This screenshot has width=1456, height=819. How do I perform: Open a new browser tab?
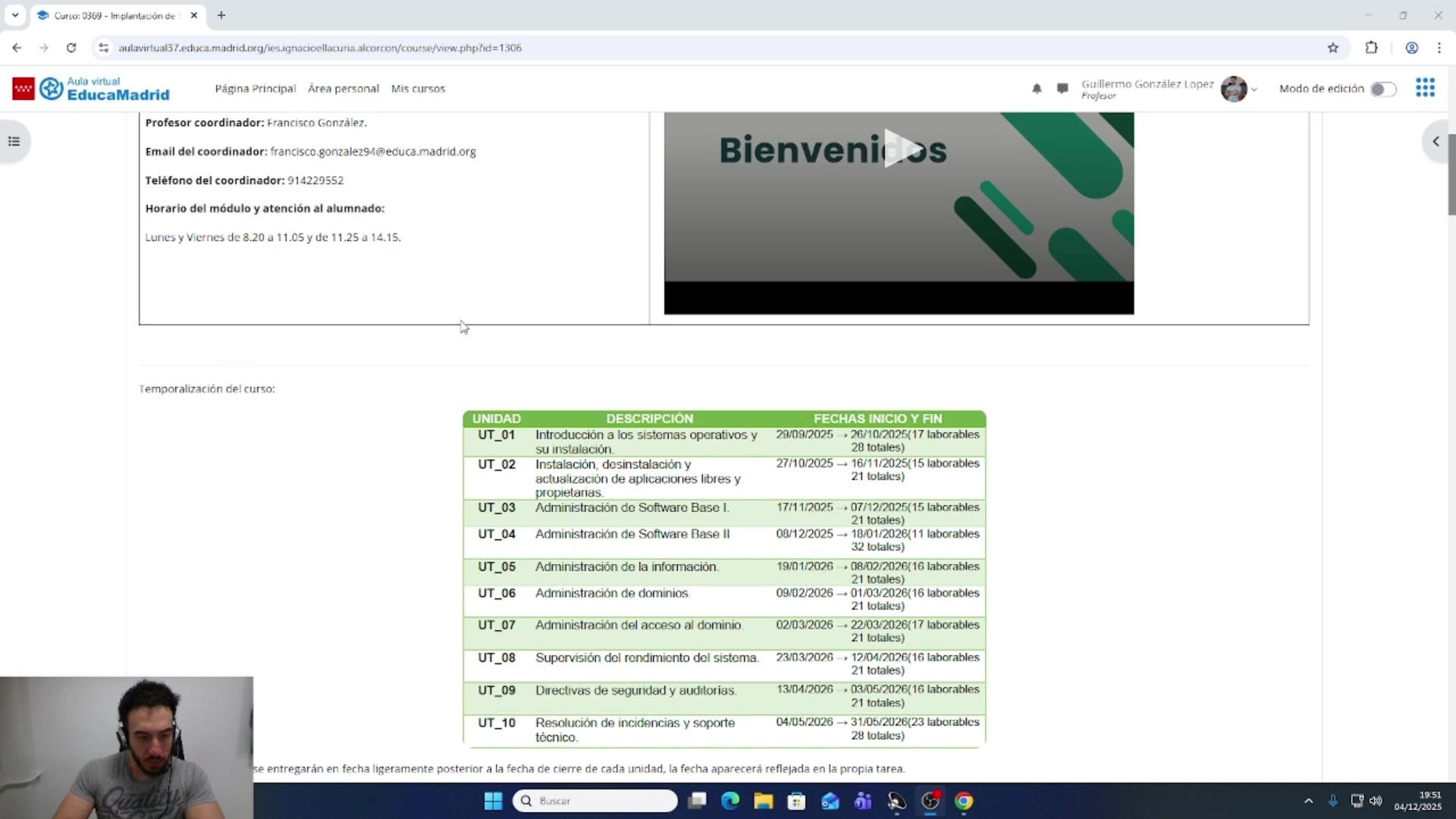(221, 15)
